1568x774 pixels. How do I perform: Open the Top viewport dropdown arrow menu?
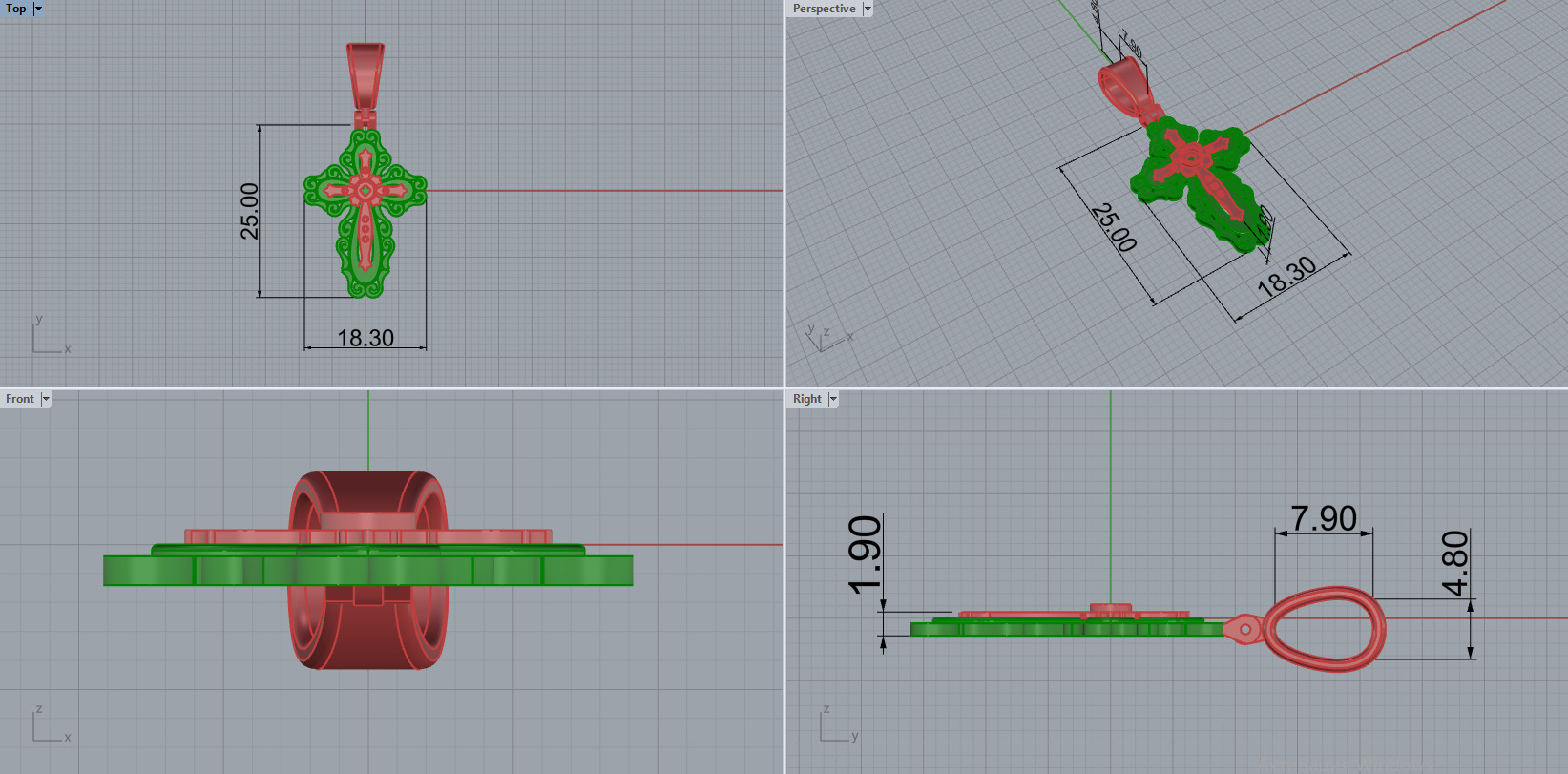coord(38,9)
